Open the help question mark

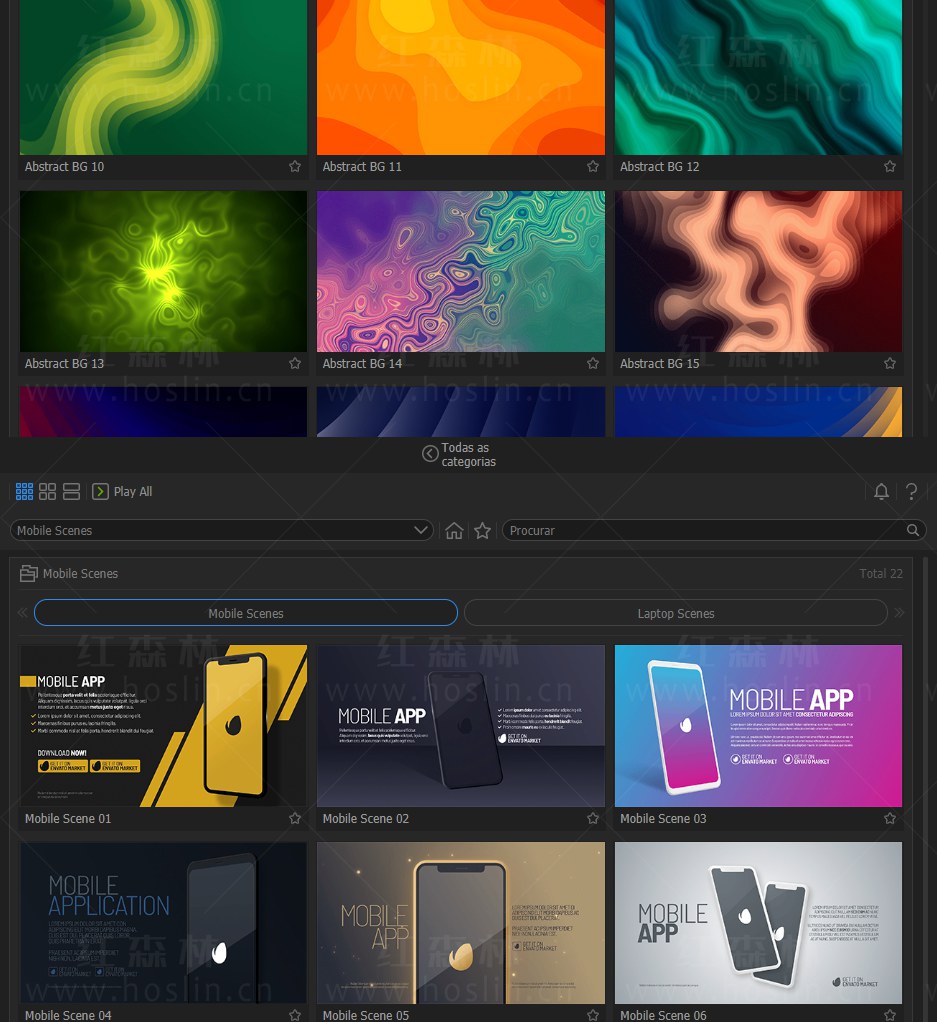912,491
